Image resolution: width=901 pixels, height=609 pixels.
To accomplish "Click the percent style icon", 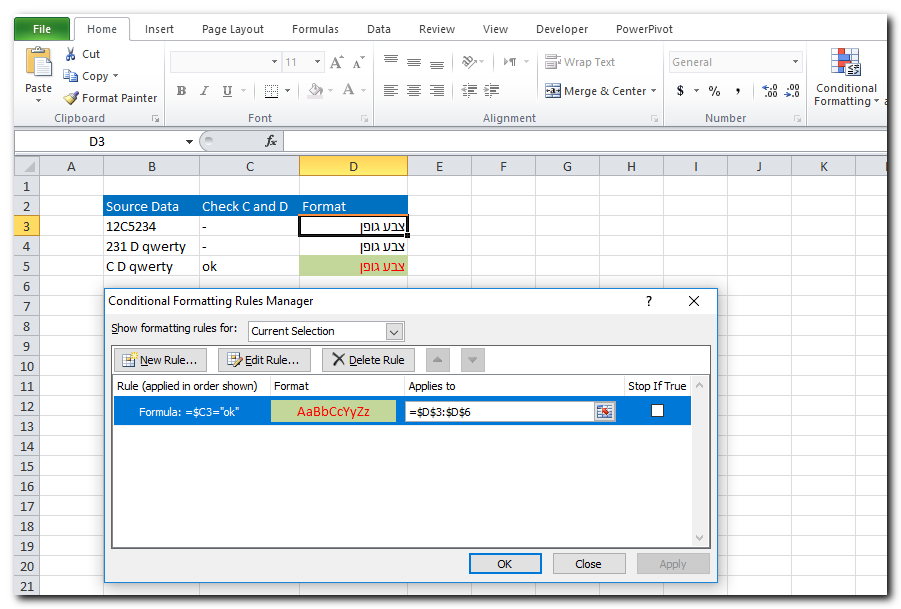I will (714, 91).
